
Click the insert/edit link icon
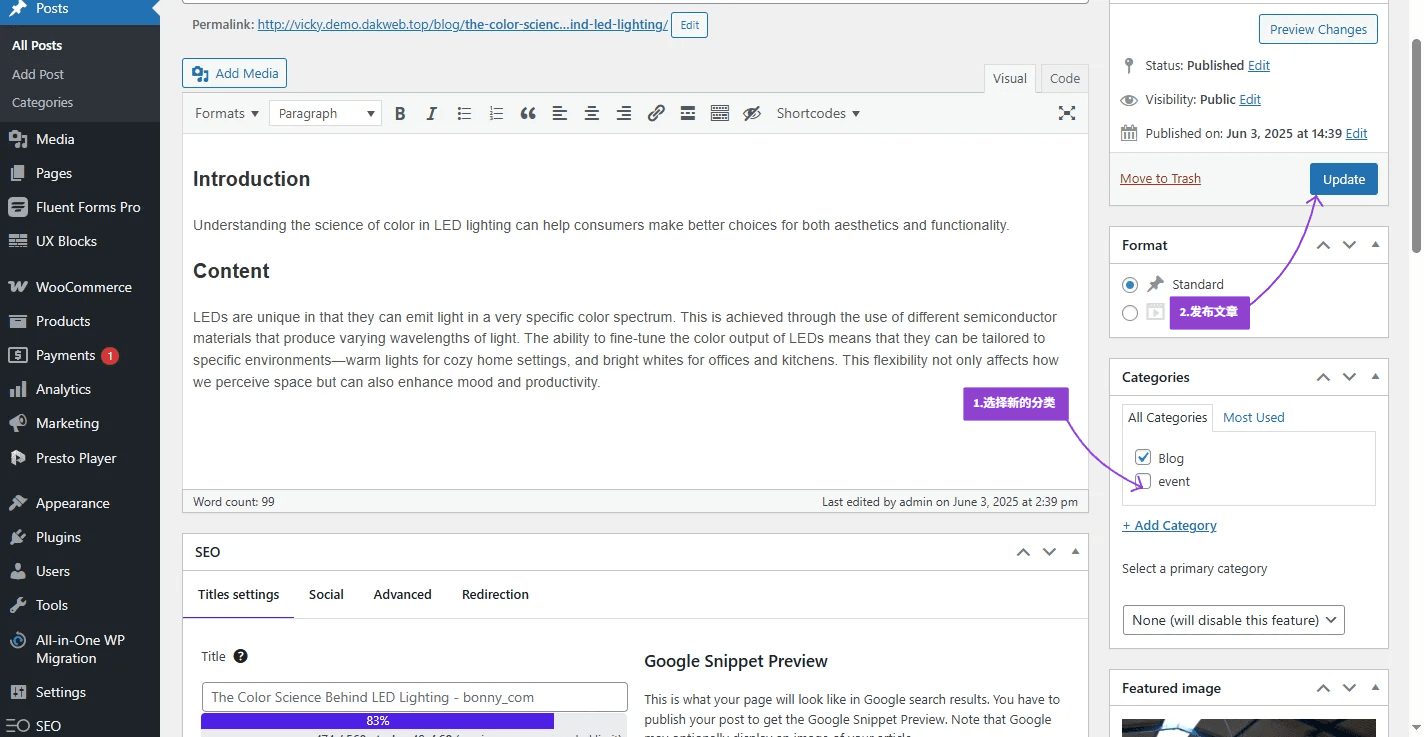(656, 114)
